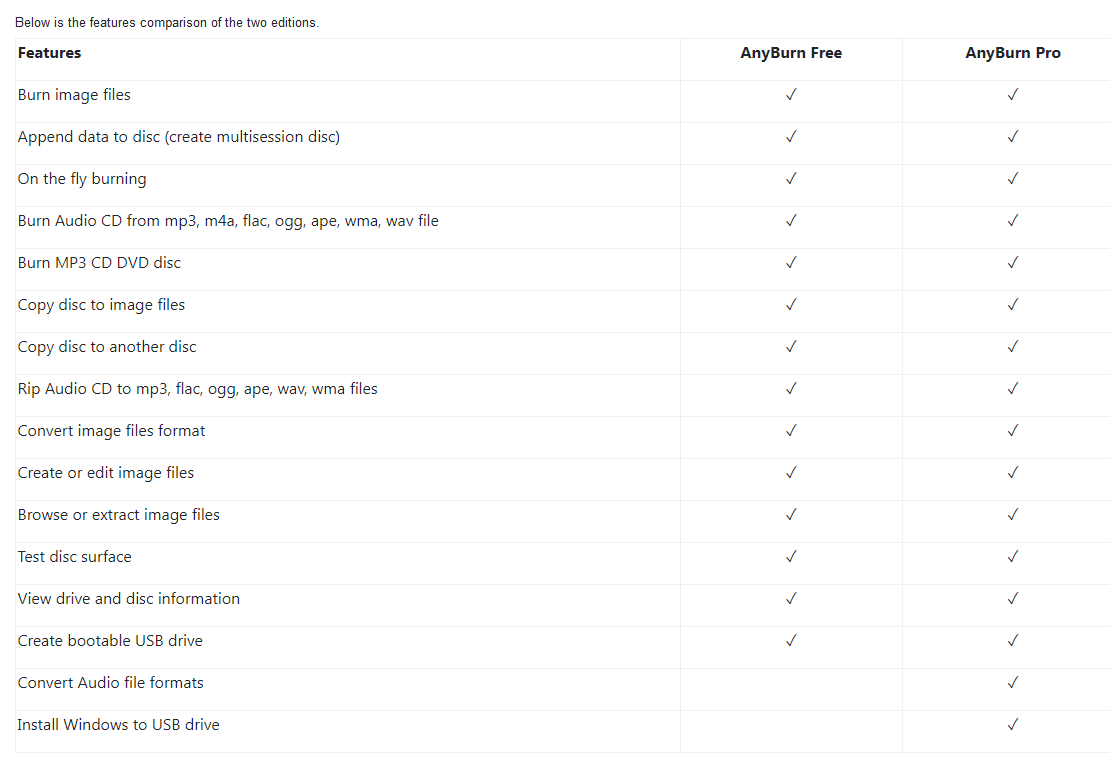Click the "Create or edit image files" row label

(106, 473)
